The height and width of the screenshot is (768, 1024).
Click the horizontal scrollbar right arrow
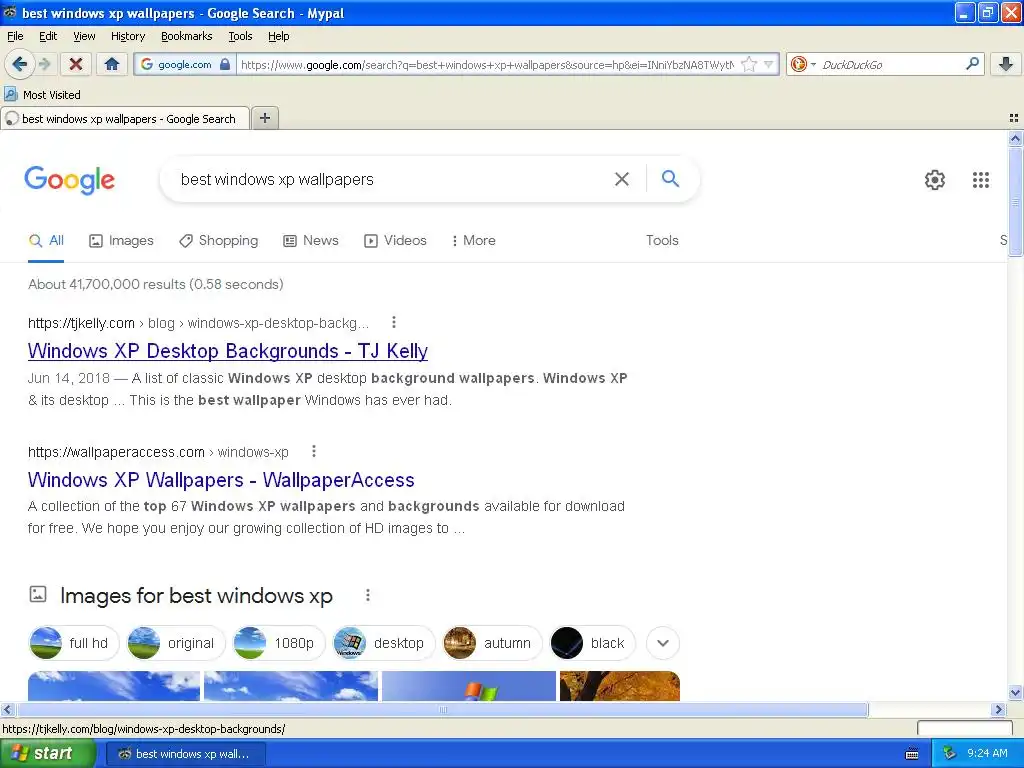pos(998,709)
